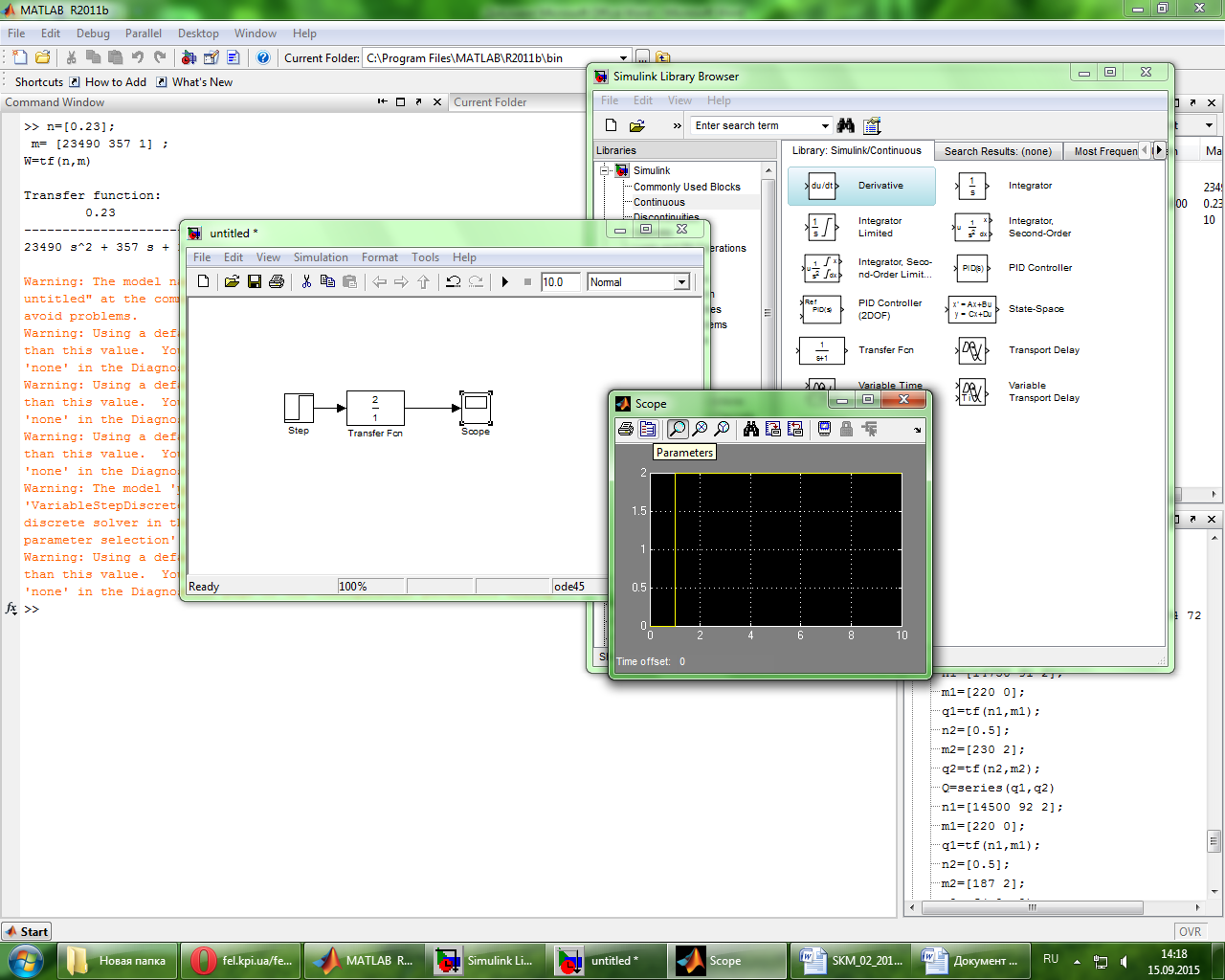Click the What's New shortcut
The height and width of the screenshot is (980, 1225).
194,82
